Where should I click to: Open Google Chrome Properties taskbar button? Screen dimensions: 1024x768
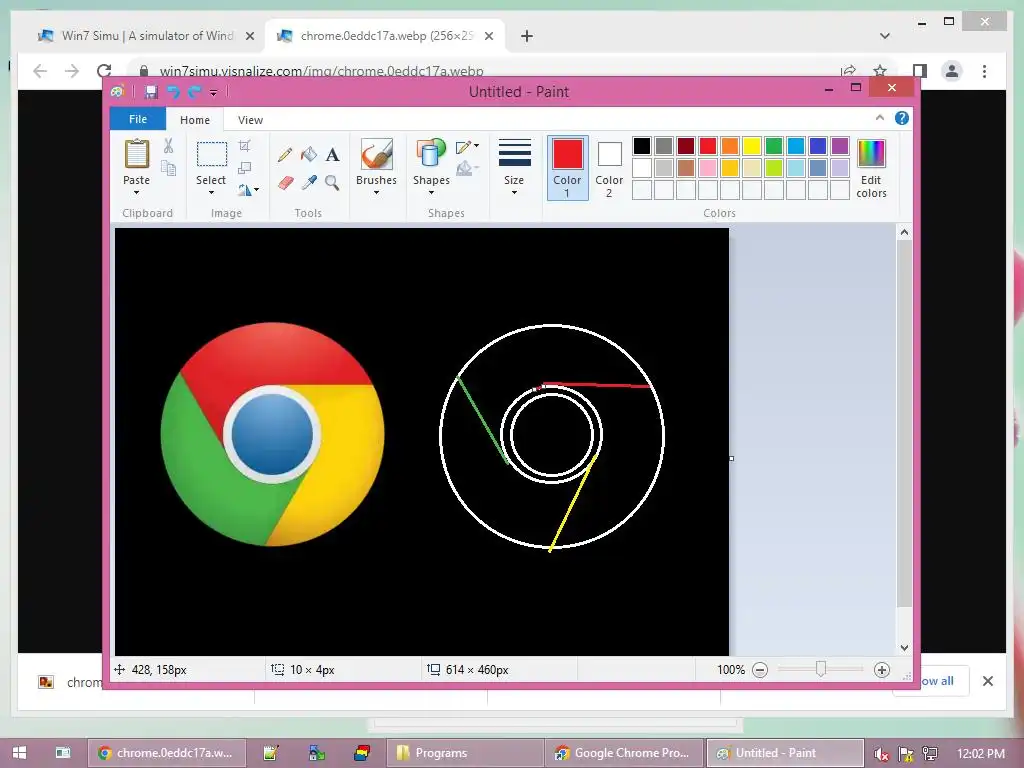pyautogui.click(x=624, y=753)
